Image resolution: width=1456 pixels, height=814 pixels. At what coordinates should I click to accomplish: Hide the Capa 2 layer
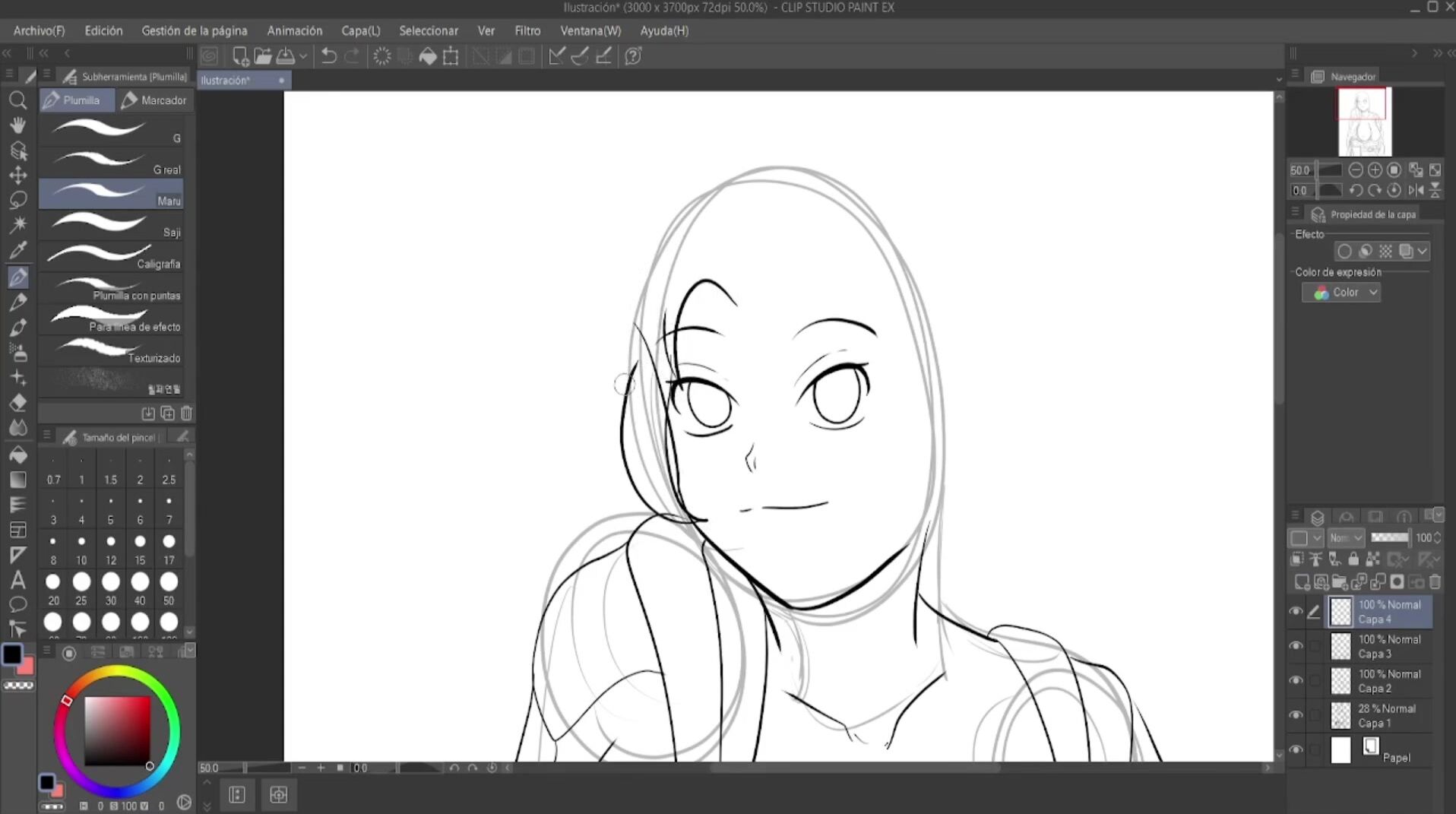coord(1296,680)
